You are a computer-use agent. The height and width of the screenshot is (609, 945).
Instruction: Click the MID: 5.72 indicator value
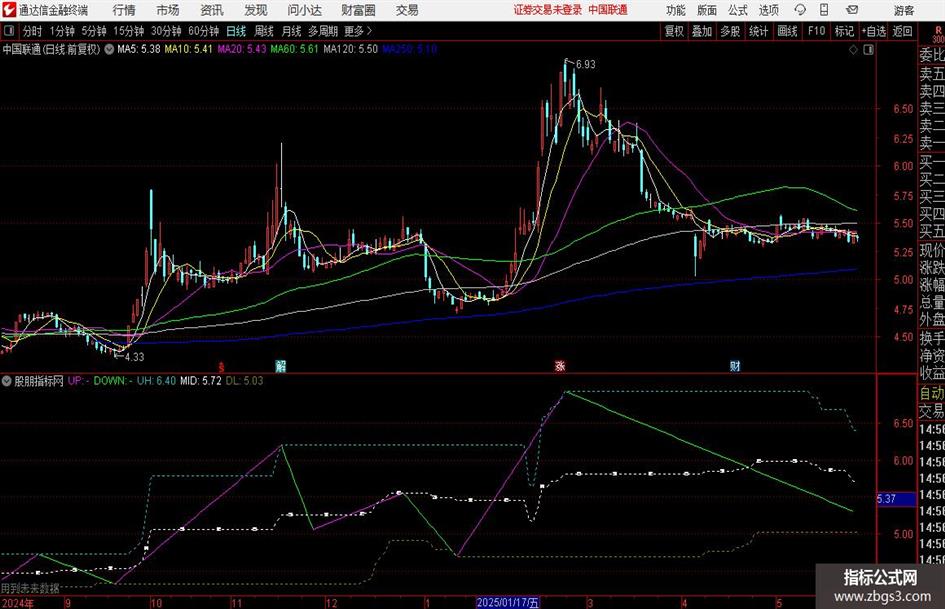tap(201, 381)
